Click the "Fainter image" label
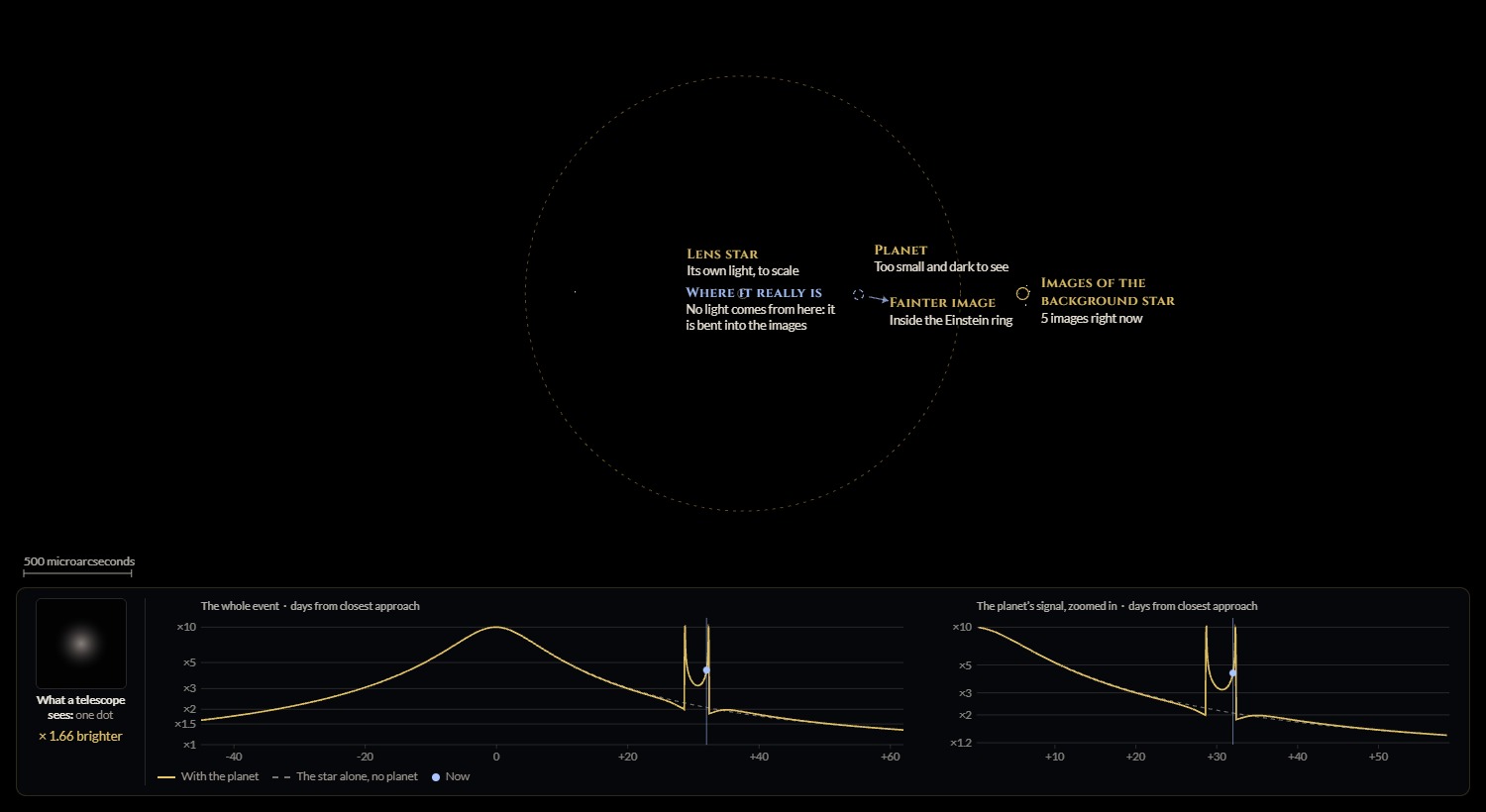This screenshot has height=812, width=1486. pos(942,302)
